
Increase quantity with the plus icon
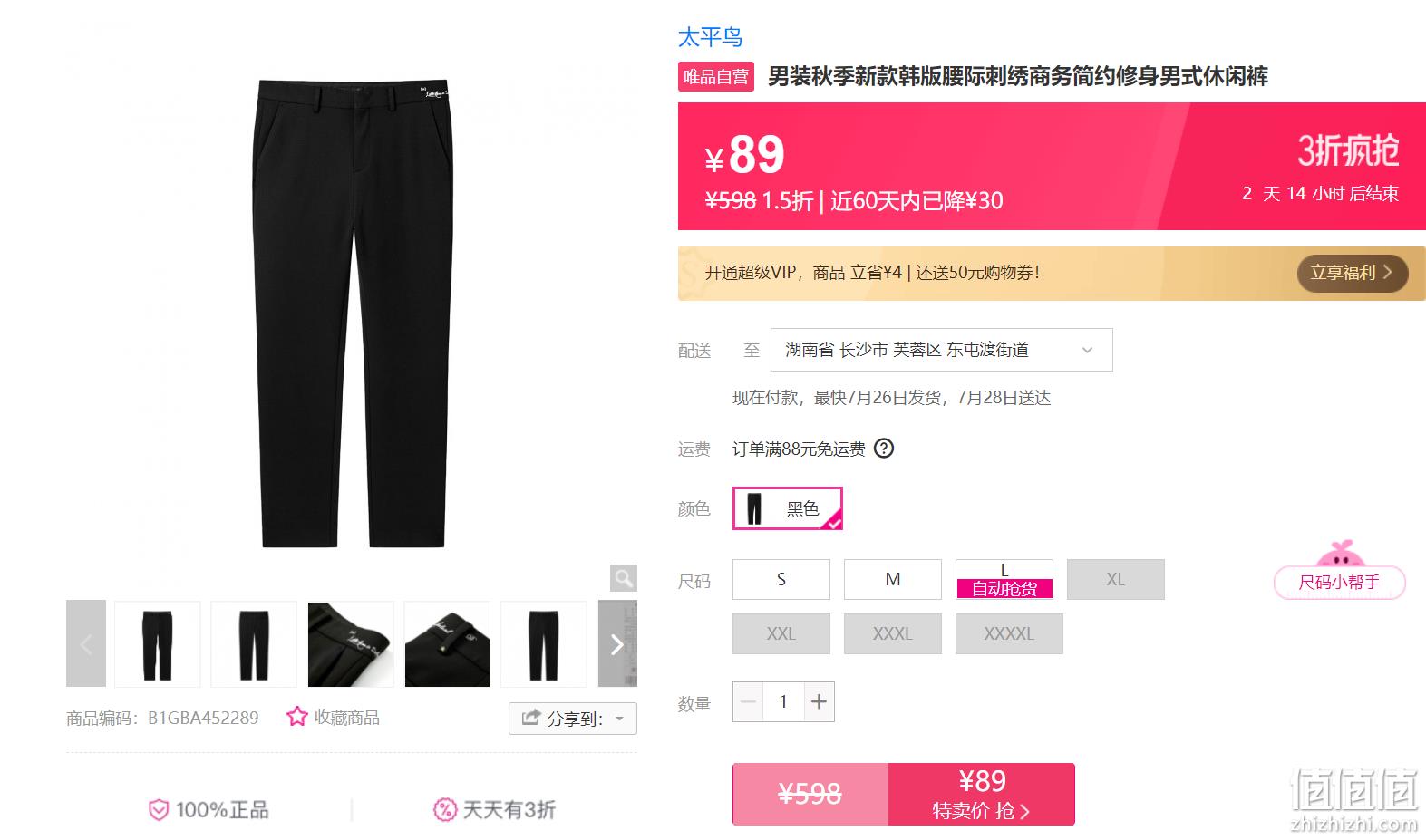819,701
